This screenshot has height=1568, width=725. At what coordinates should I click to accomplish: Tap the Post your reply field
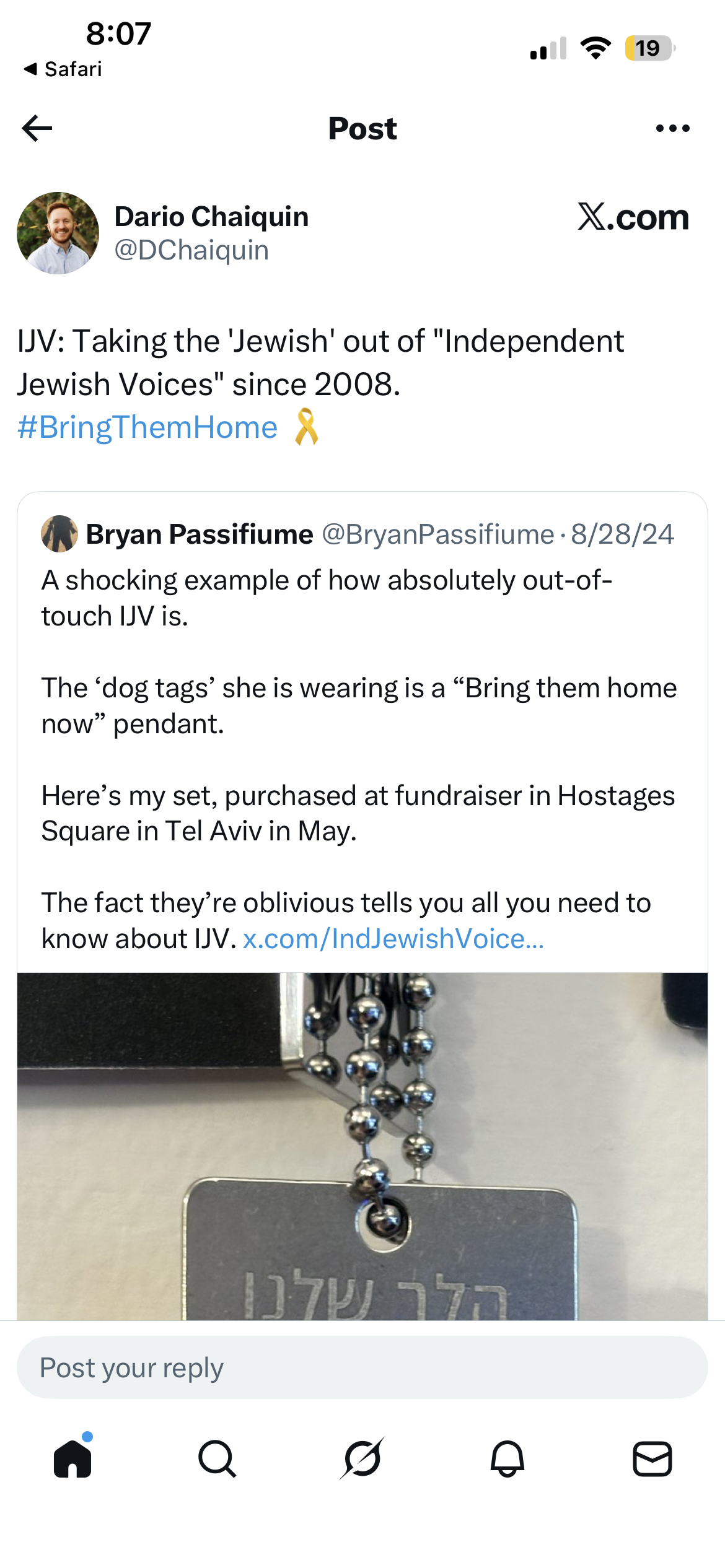pyautogui.click(x=362, y=1367)
